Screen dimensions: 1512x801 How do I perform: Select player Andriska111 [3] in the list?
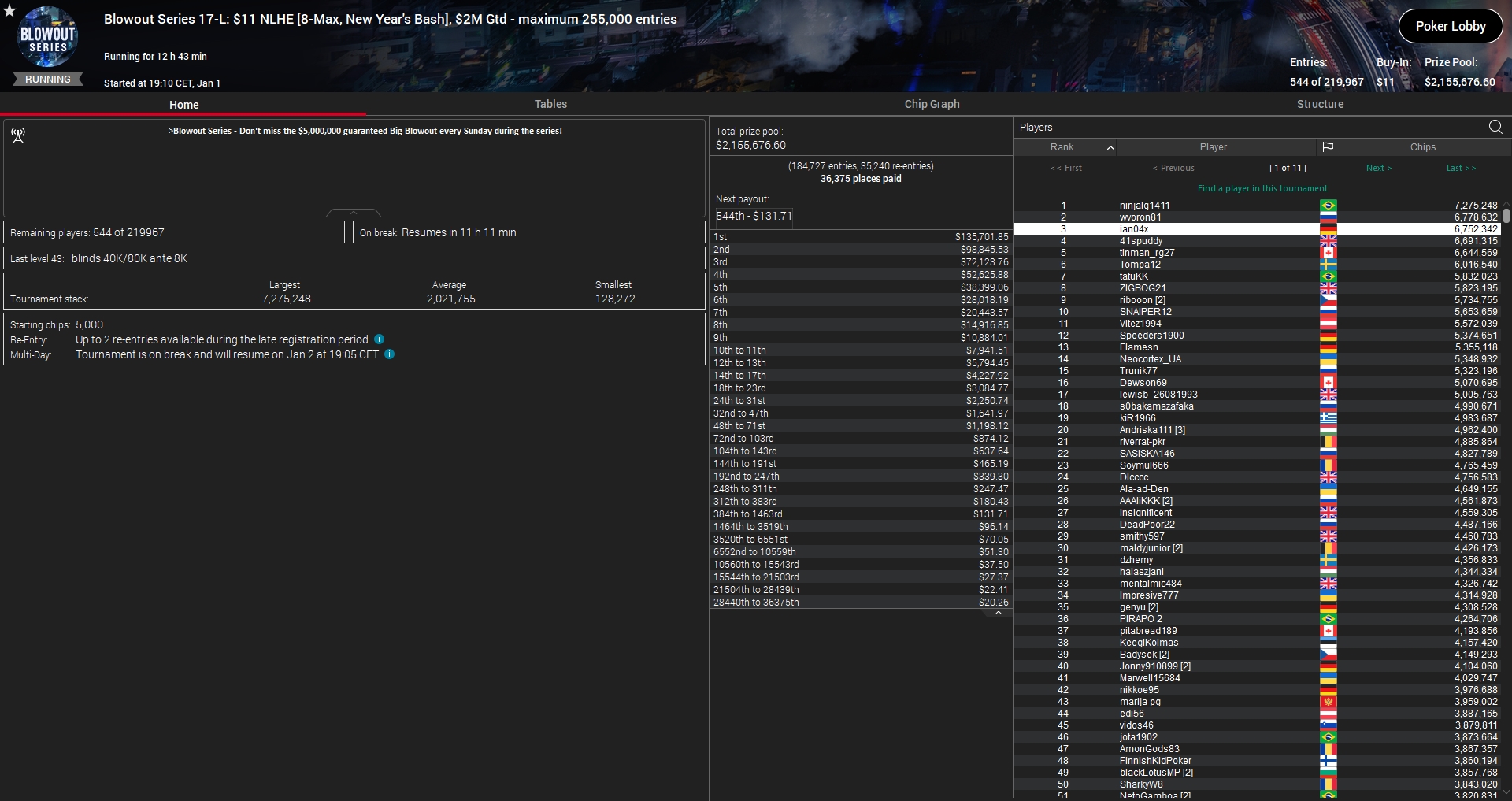(1257, 430)
